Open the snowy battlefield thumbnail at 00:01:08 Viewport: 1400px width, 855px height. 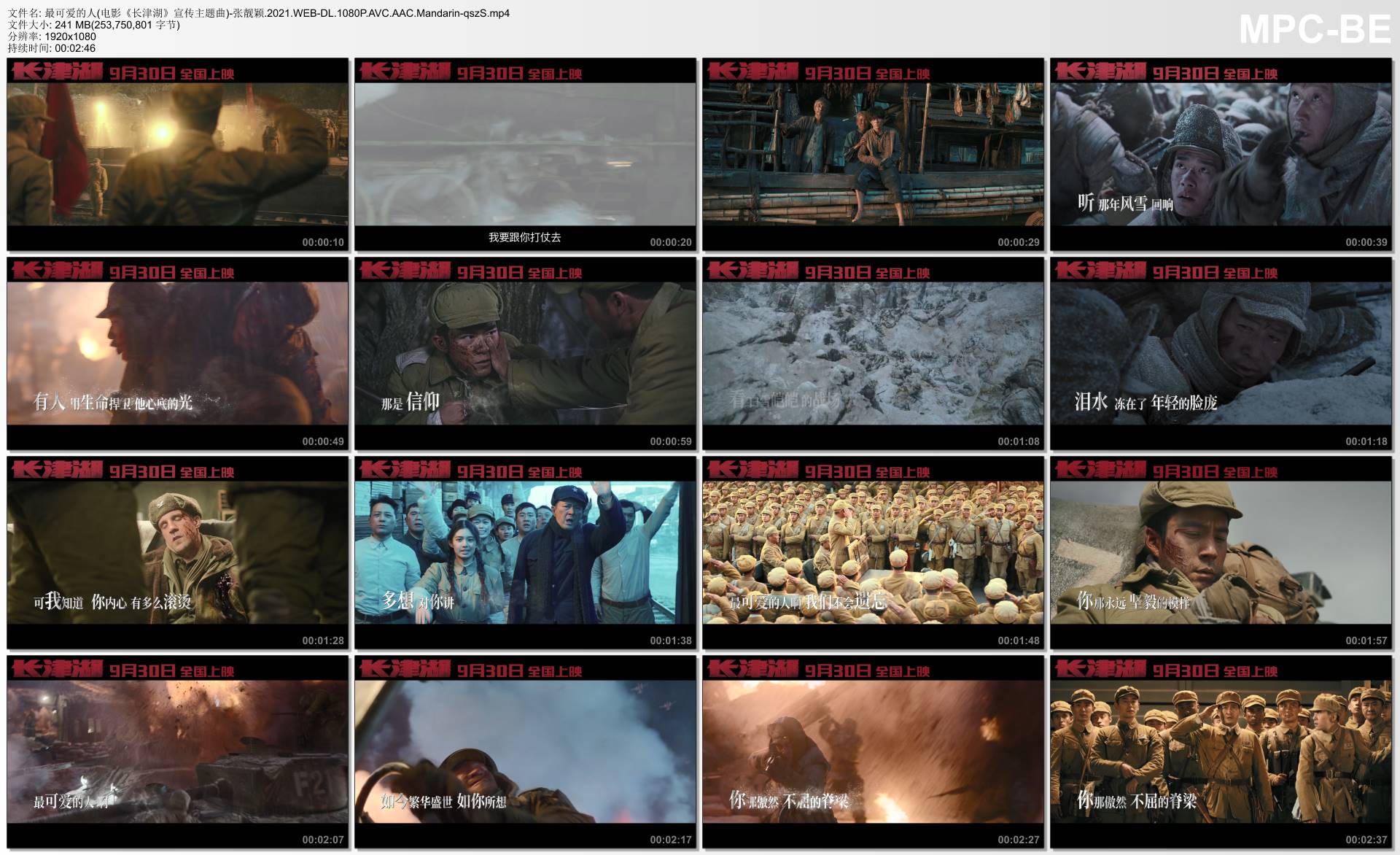click(x=873, y=353)
